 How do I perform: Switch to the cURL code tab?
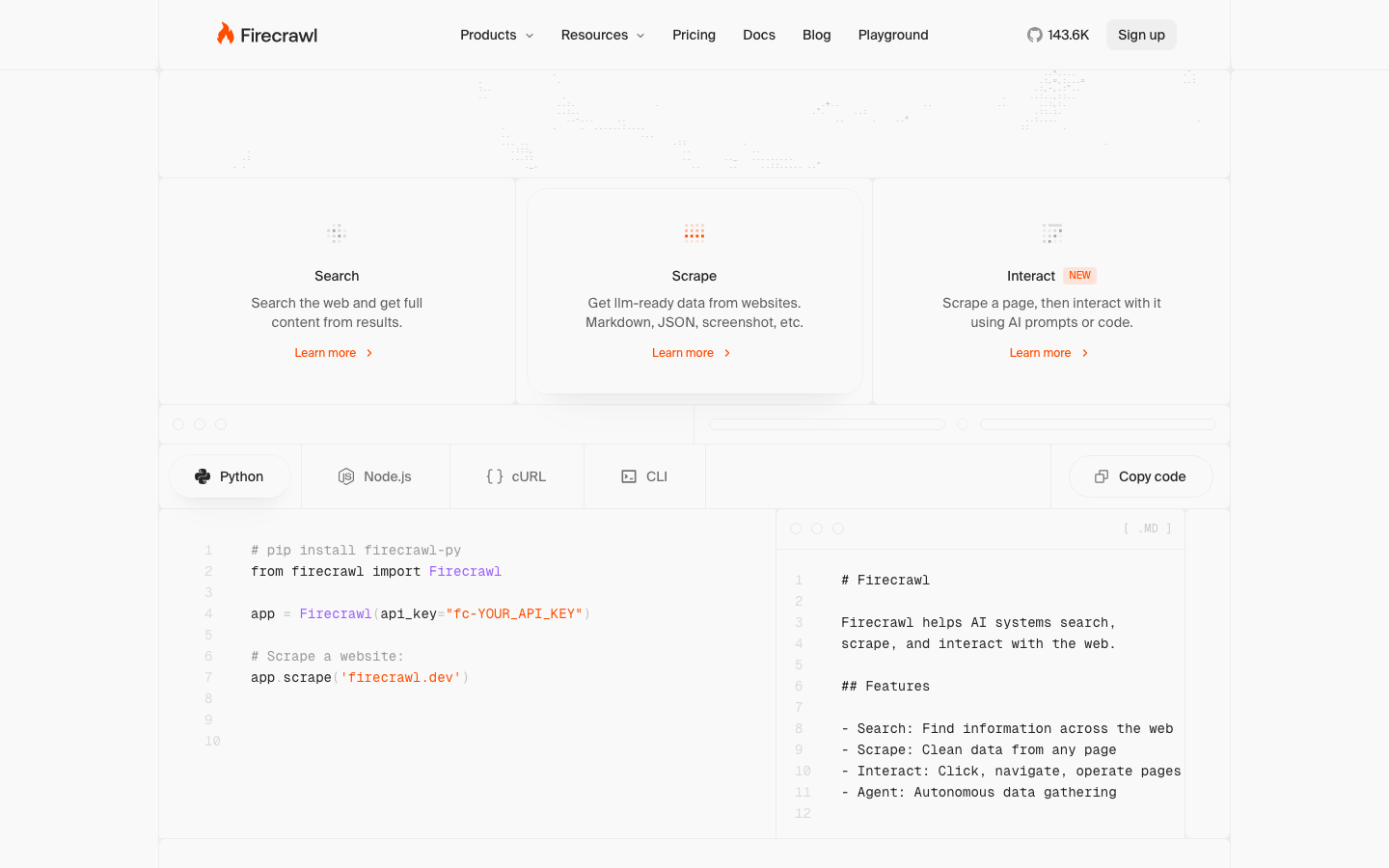tap(516, 476)
